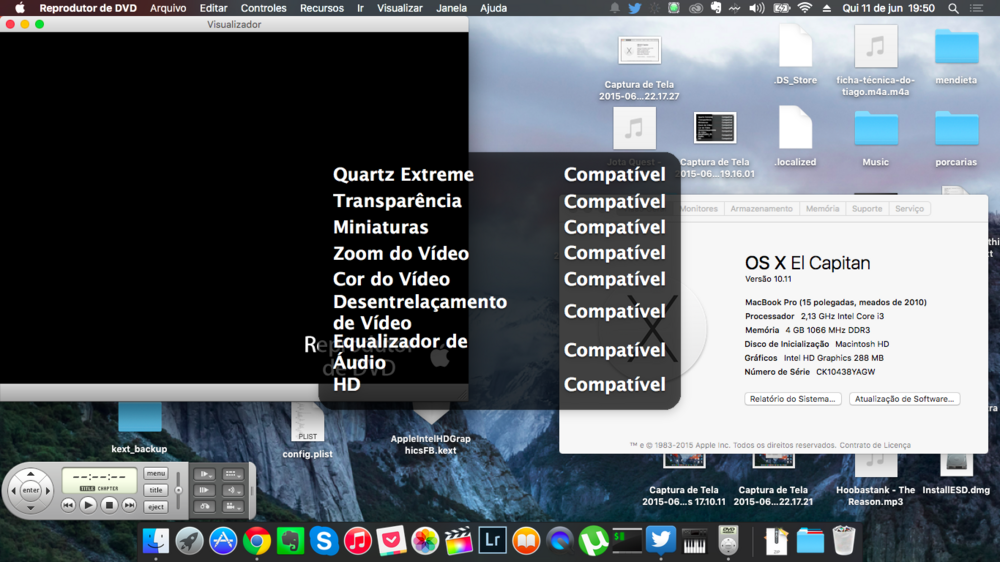
Task: Click the Relatório do Sistema button
Action: (x=792, y=399)
